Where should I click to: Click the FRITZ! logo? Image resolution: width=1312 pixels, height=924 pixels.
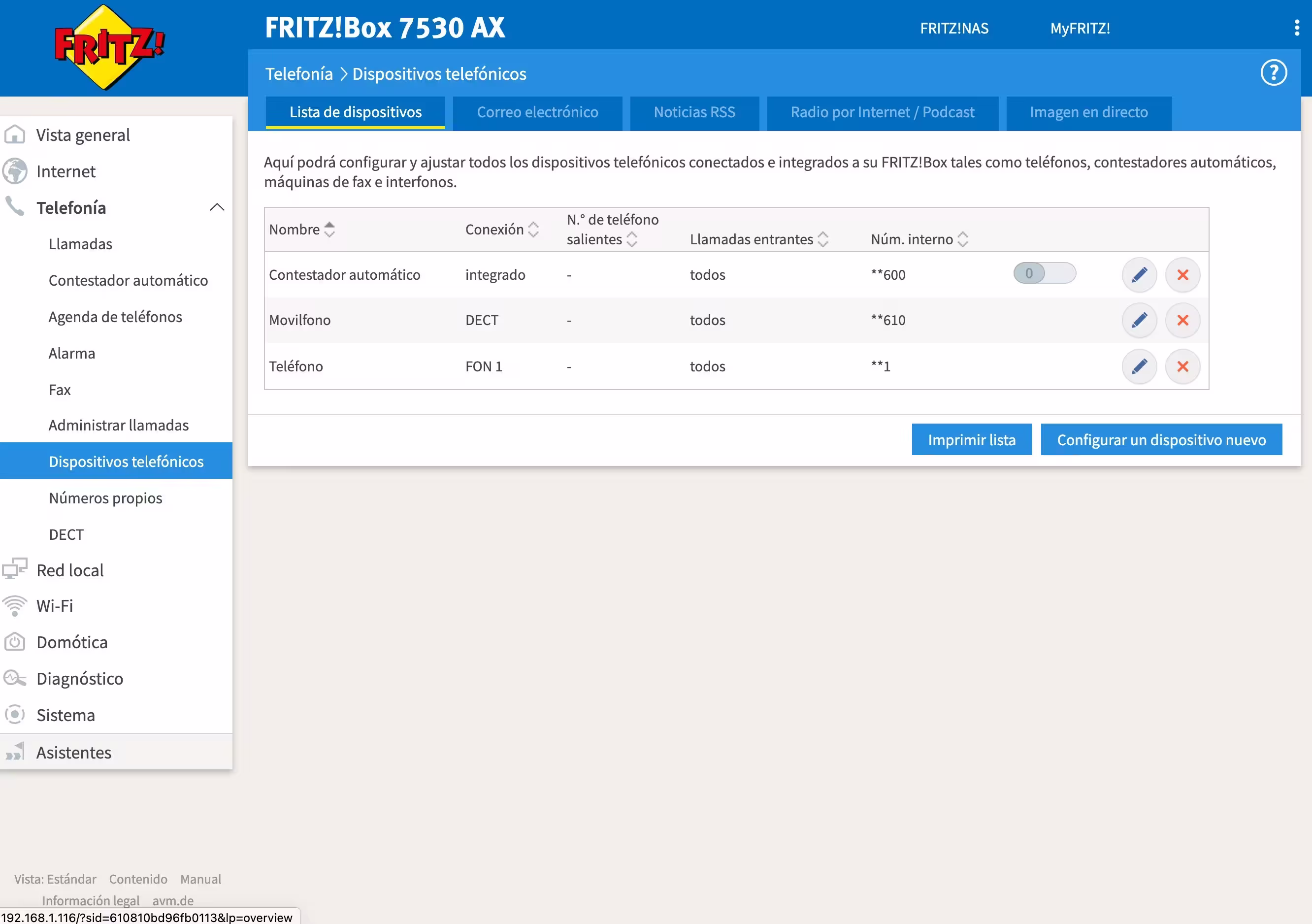pos(109,47)
